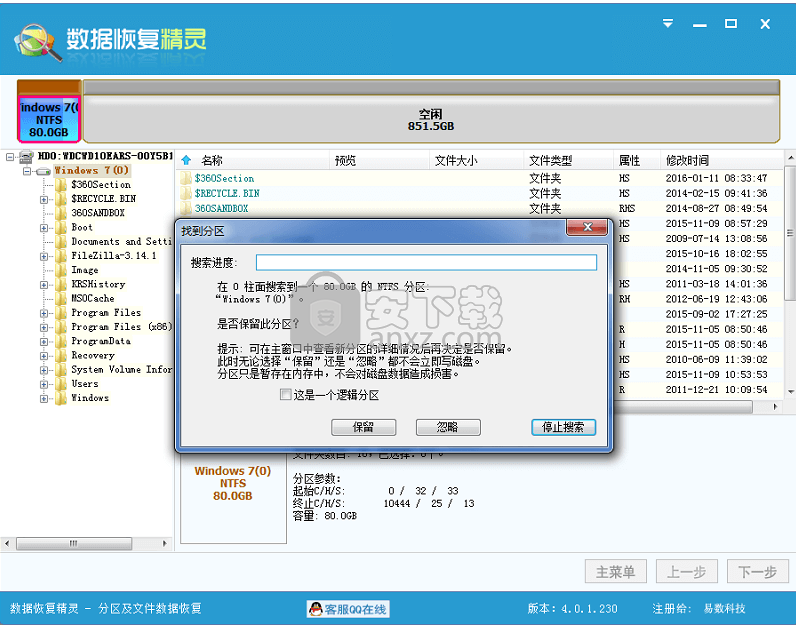Select the System Volume Information tree item
796x626 pixels.
point(121,370)
